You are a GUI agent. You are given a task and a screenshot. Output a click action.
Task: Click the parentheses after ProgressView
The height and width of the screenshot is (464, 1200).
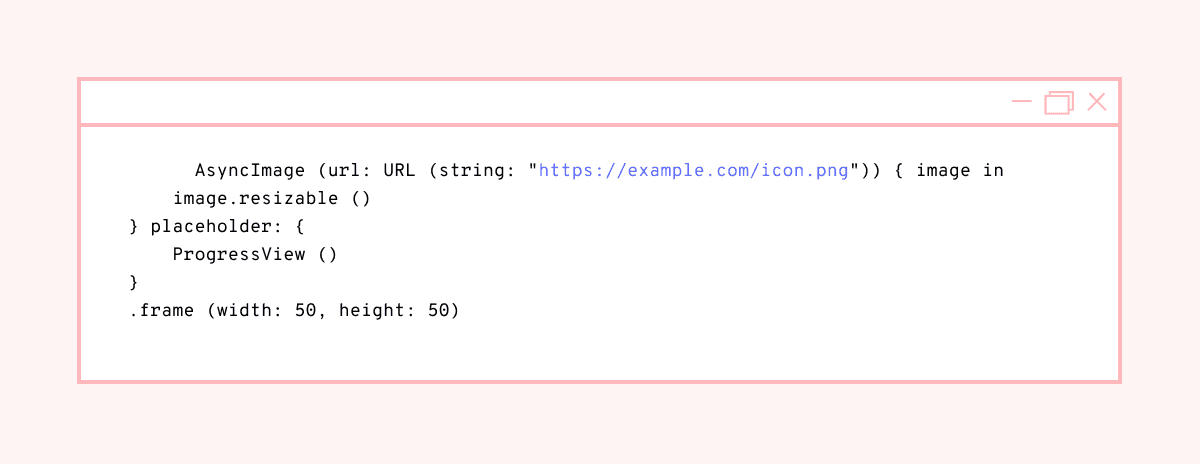click(x=328, y=254)
